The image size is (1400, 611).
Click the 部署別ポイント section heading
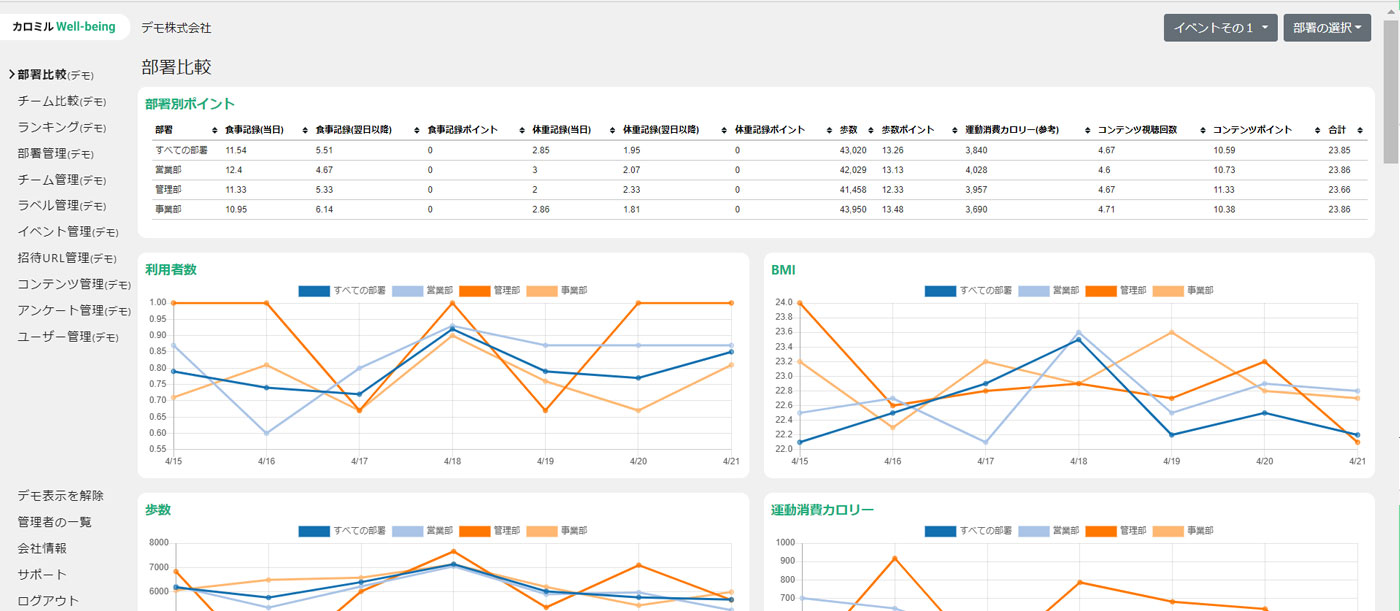190,103
